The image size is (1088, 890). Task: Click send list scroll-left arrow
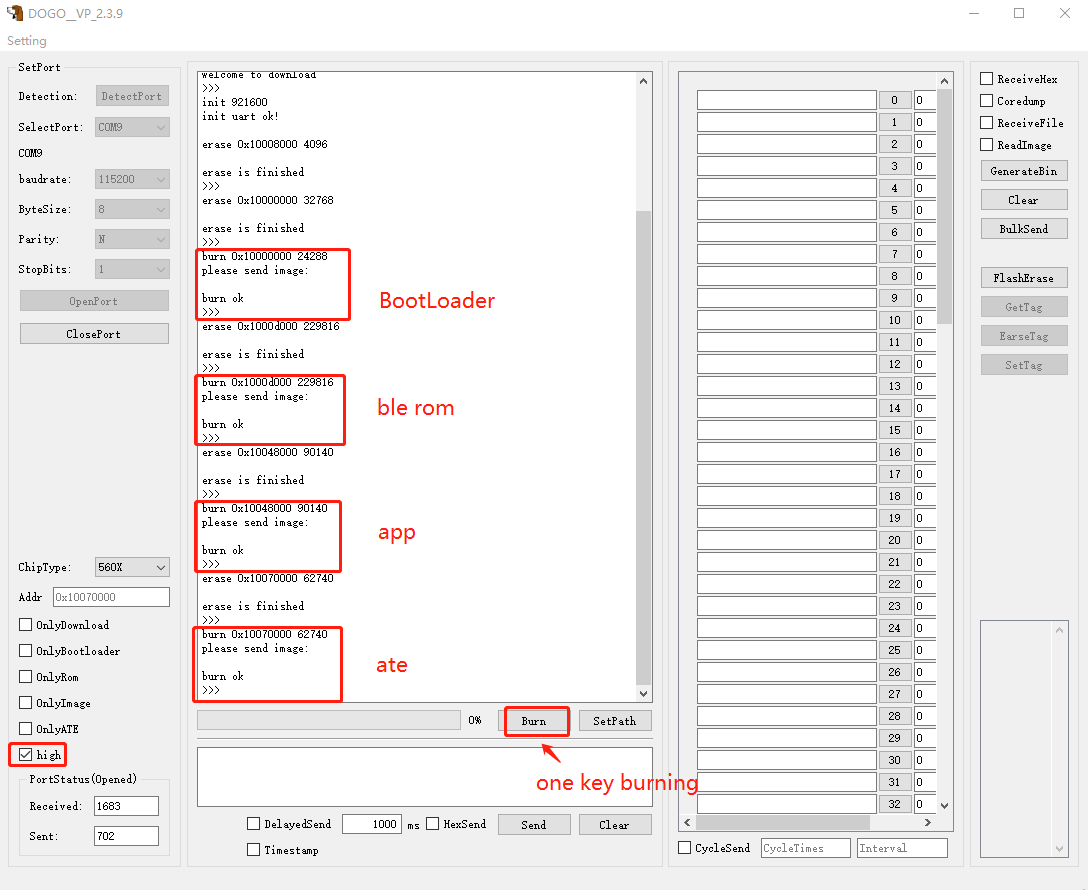687,822
